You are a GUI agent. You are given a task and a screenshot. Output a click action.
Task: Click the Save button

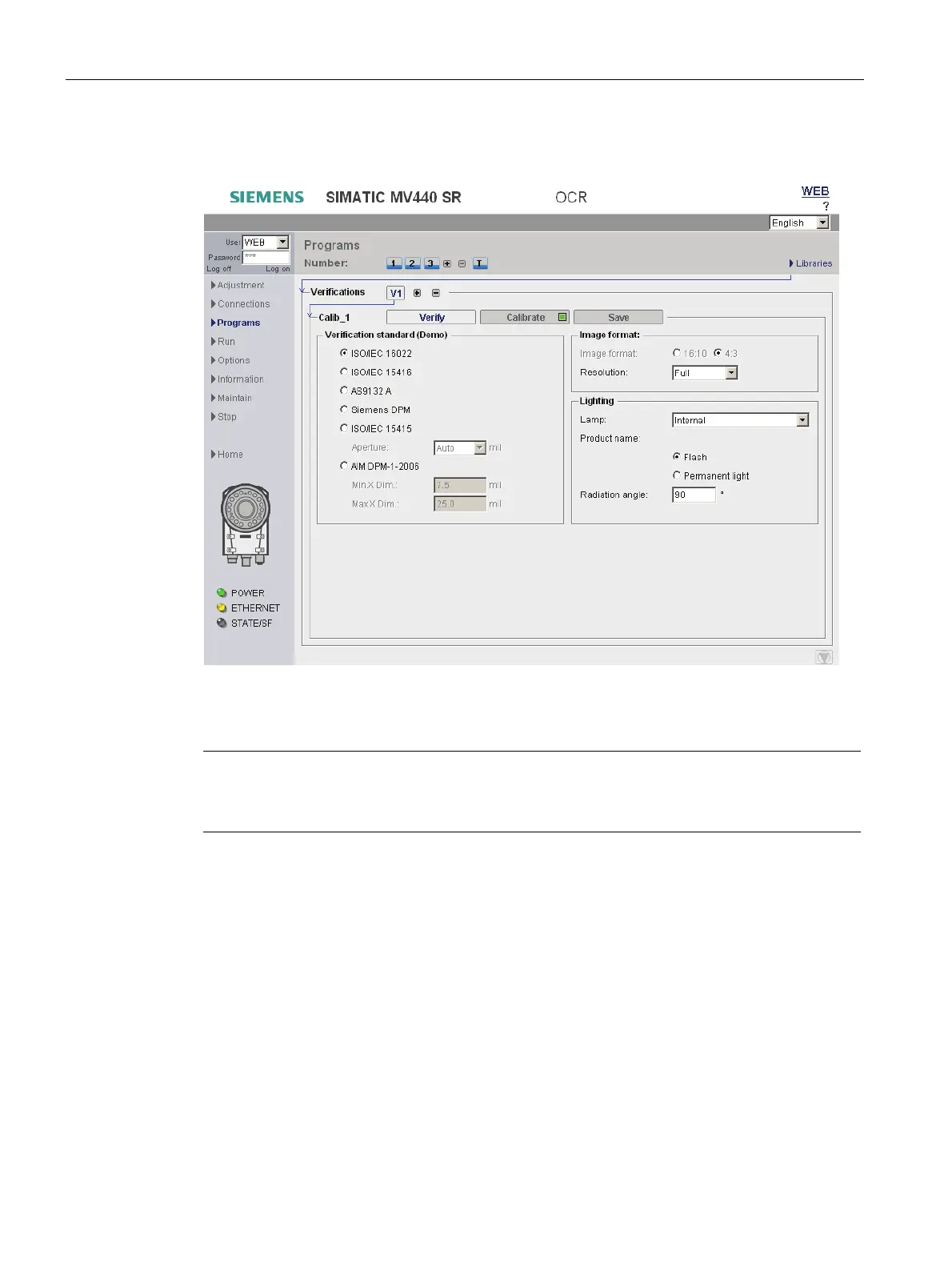[618, 318]
